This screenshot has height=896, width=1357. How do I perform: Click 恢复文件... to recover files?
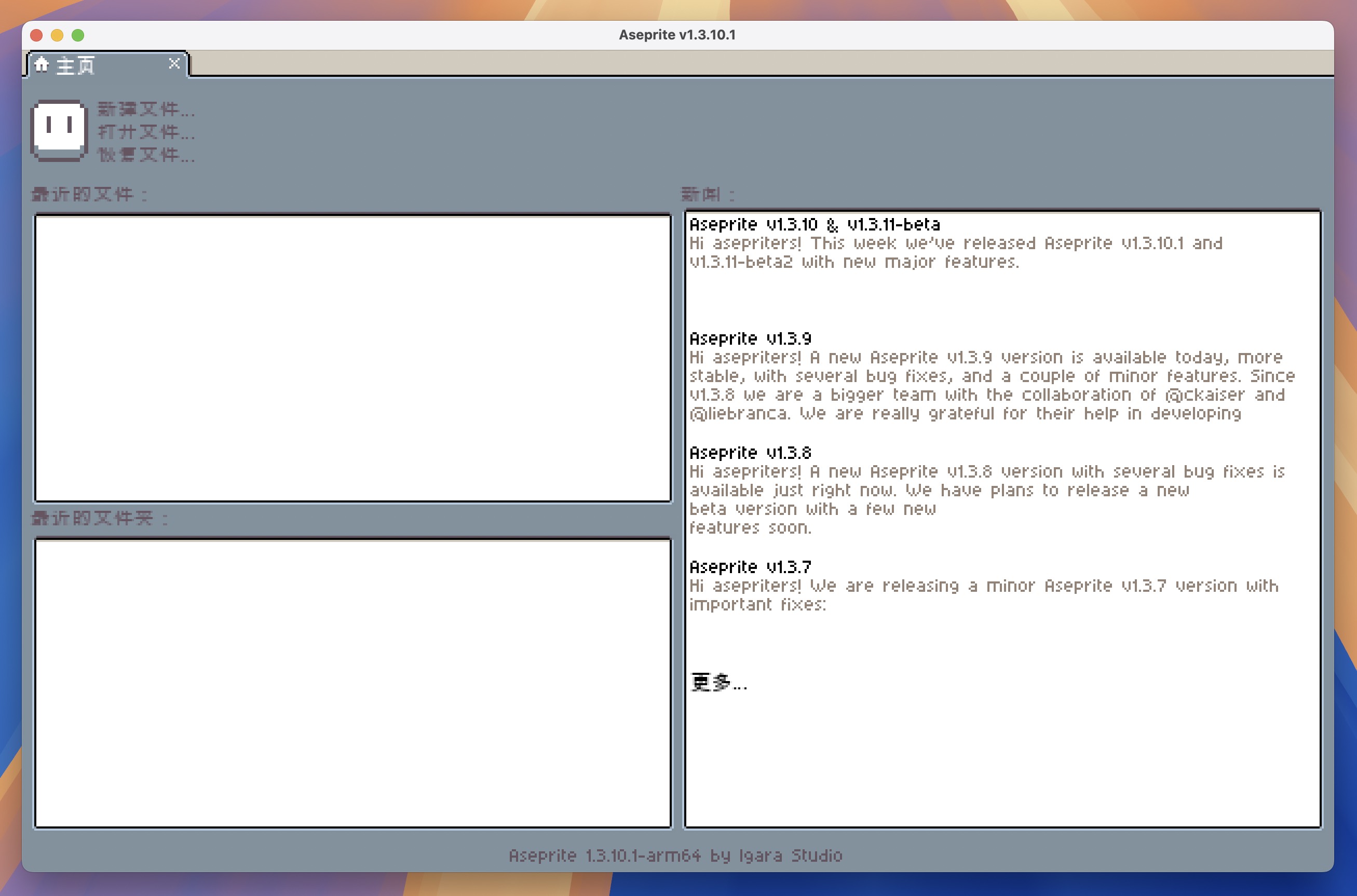point(146,155)
